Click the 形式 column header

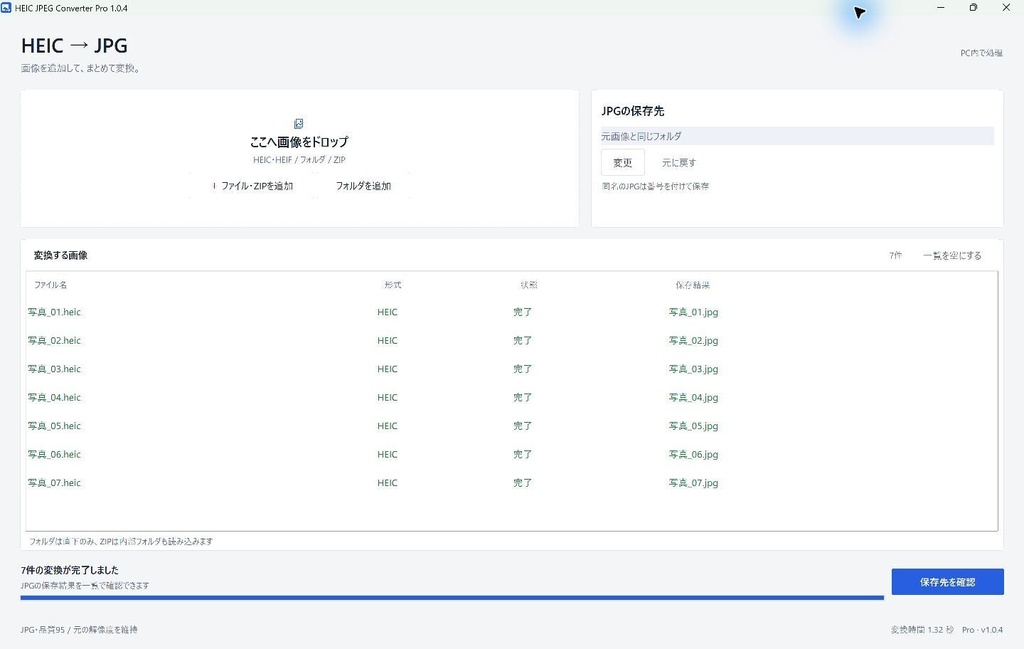[x=392, y=285]
